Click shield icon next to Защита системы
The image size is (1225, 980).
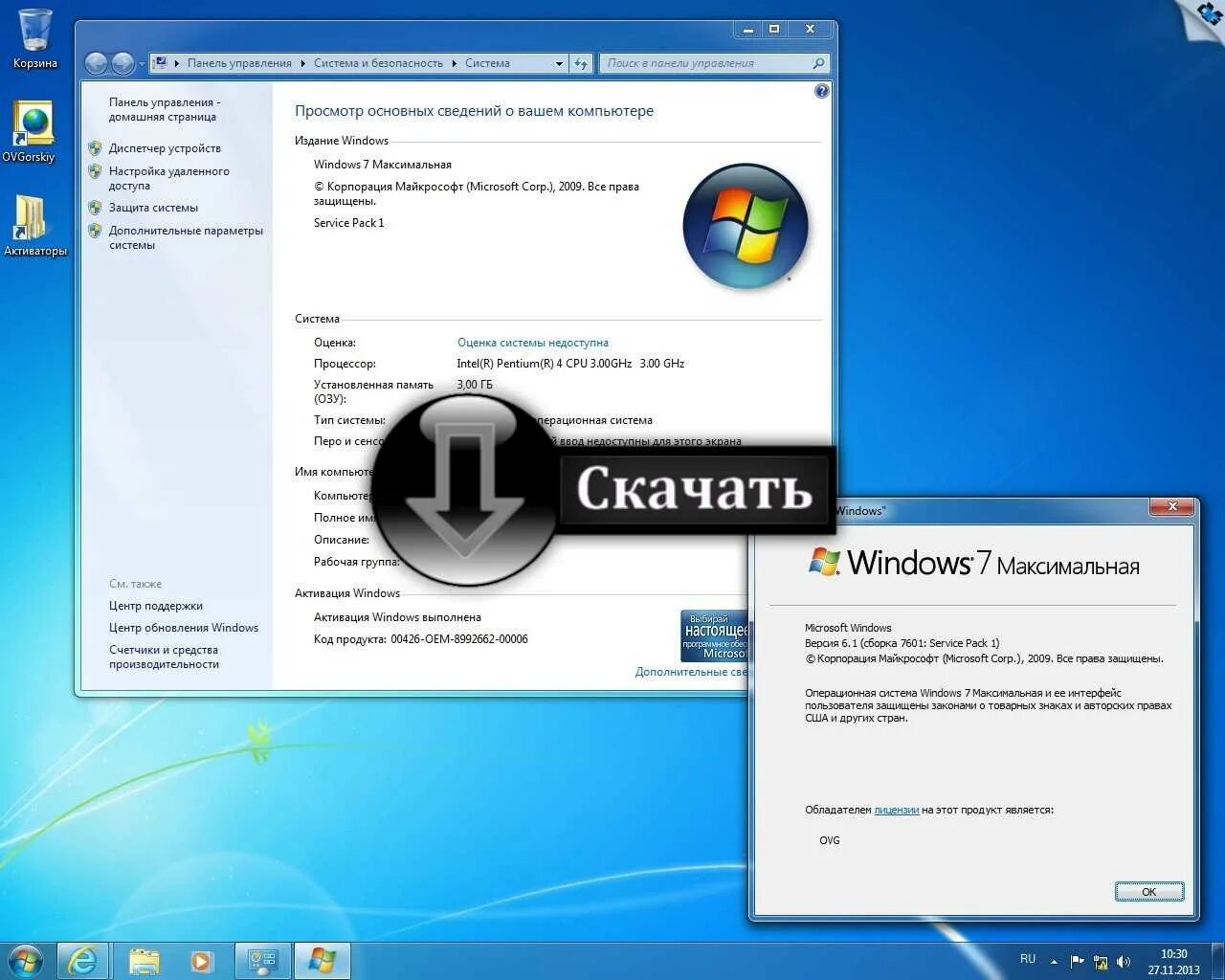point(95,208)
